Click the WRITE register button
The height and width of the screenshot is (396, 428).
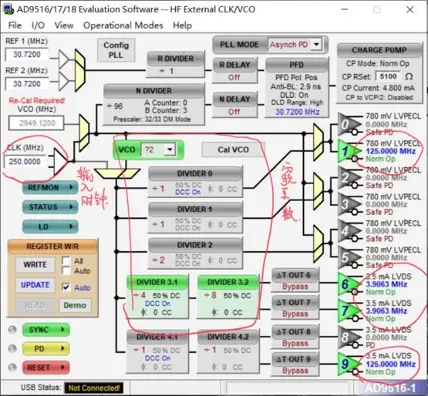35,265
